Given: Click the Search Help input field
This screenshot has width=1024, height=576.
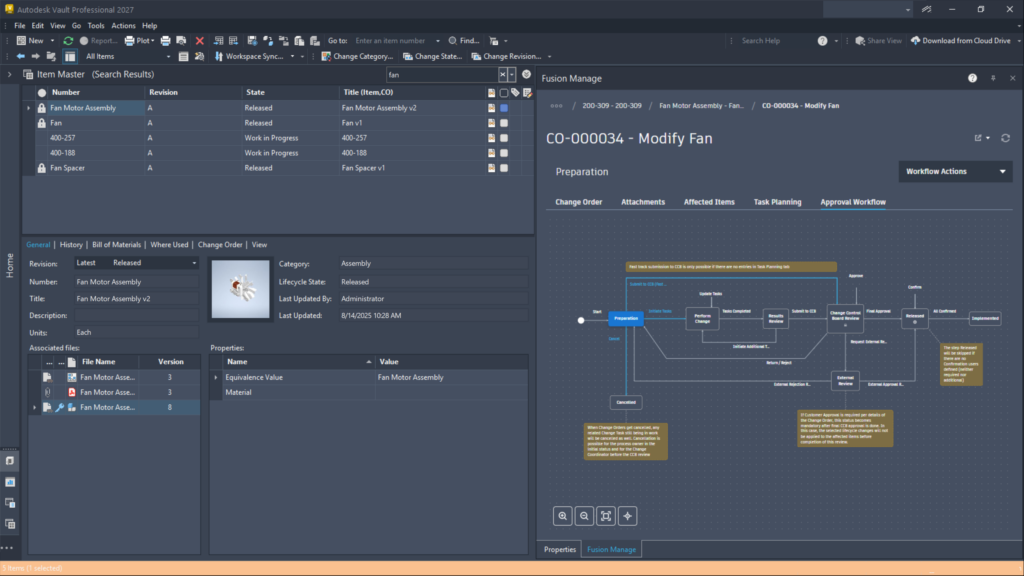Looking at the screenshot, I should click(x=775, y=40).
